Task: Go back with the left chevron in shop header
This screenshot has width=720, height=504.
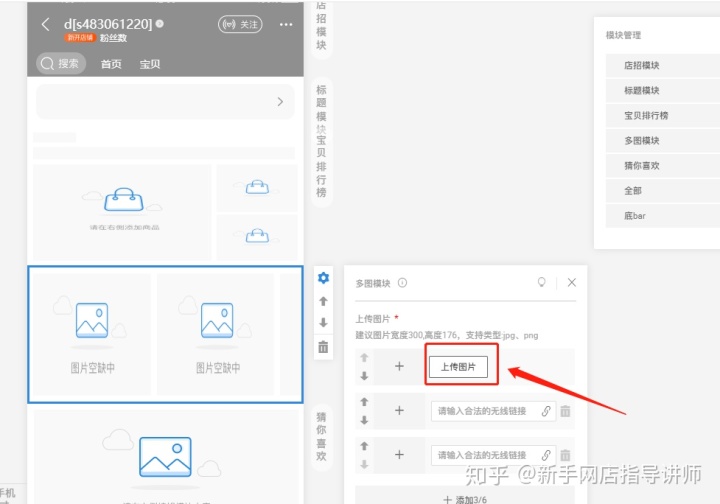Action: (x=45, y=24)
